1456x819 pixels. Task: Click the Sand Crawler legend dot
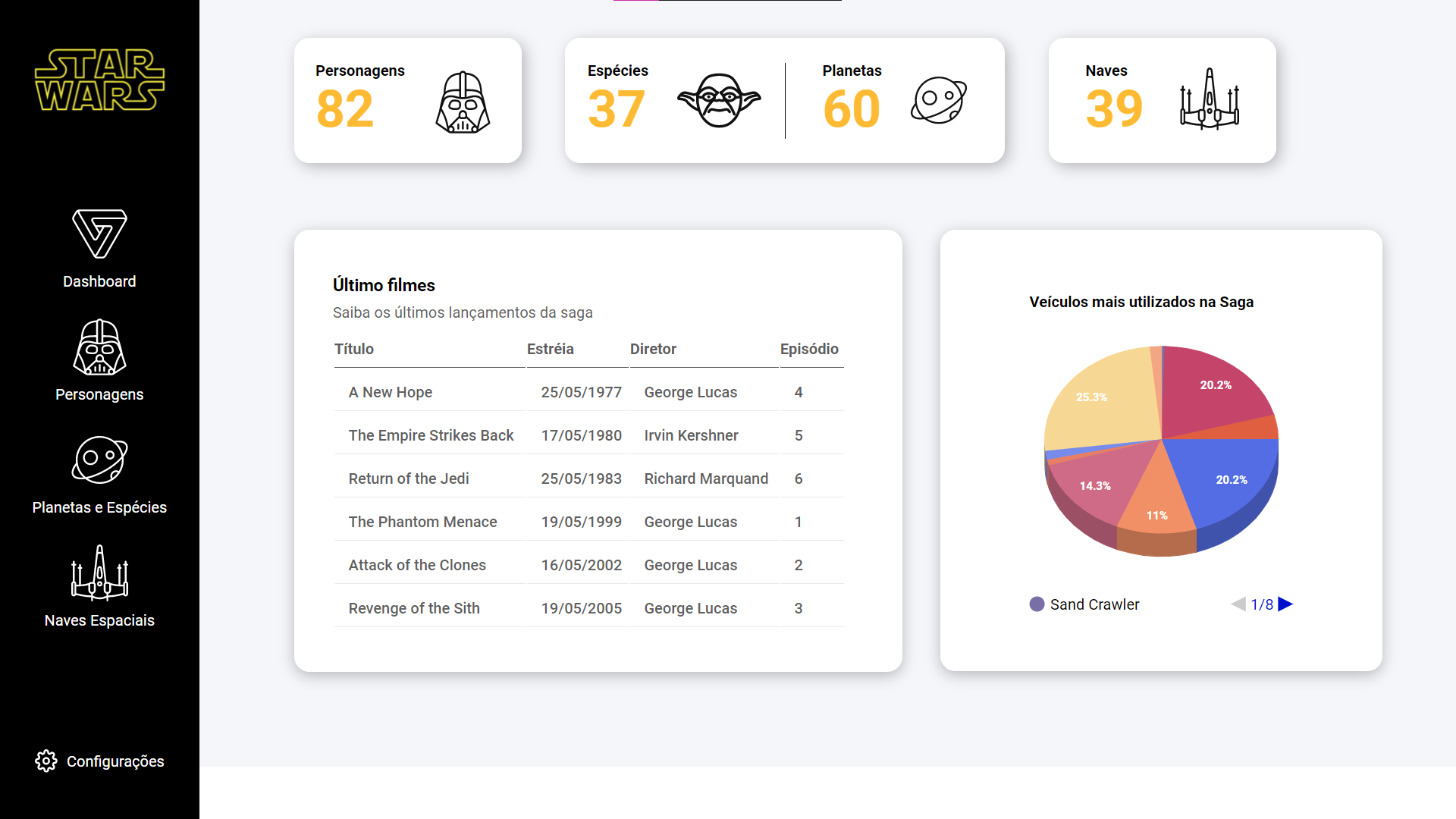(1037, 604)
